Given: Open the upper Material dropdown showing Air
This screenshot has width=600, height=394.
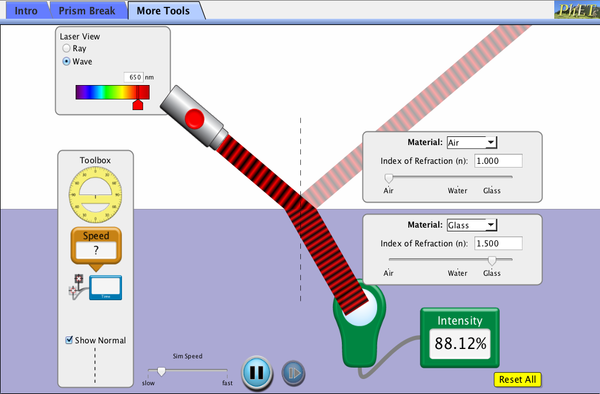Looking at the screenshot, I should coord(472,143).
